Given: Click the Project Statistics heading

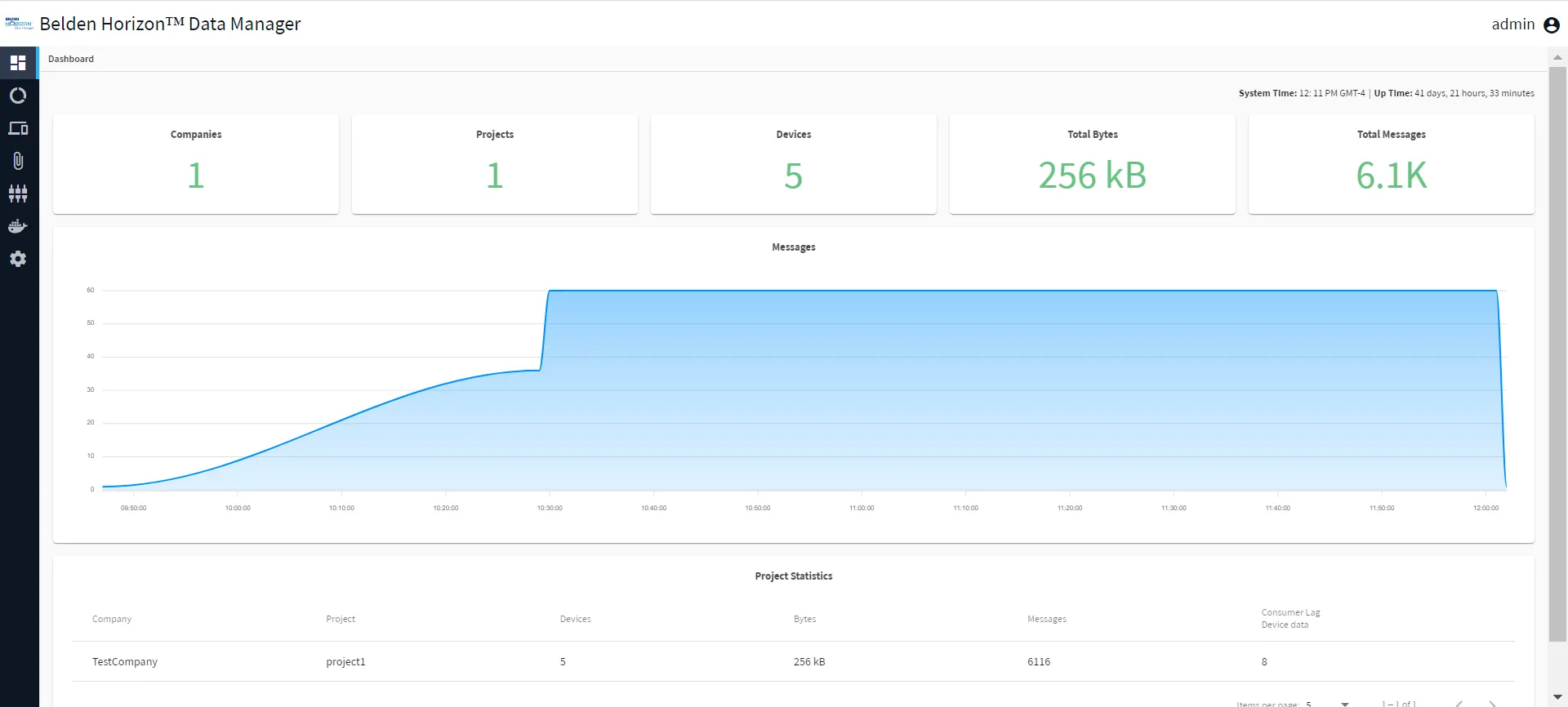Looking at the screenshot, I should pyautogui.click(x=794, y=576).
